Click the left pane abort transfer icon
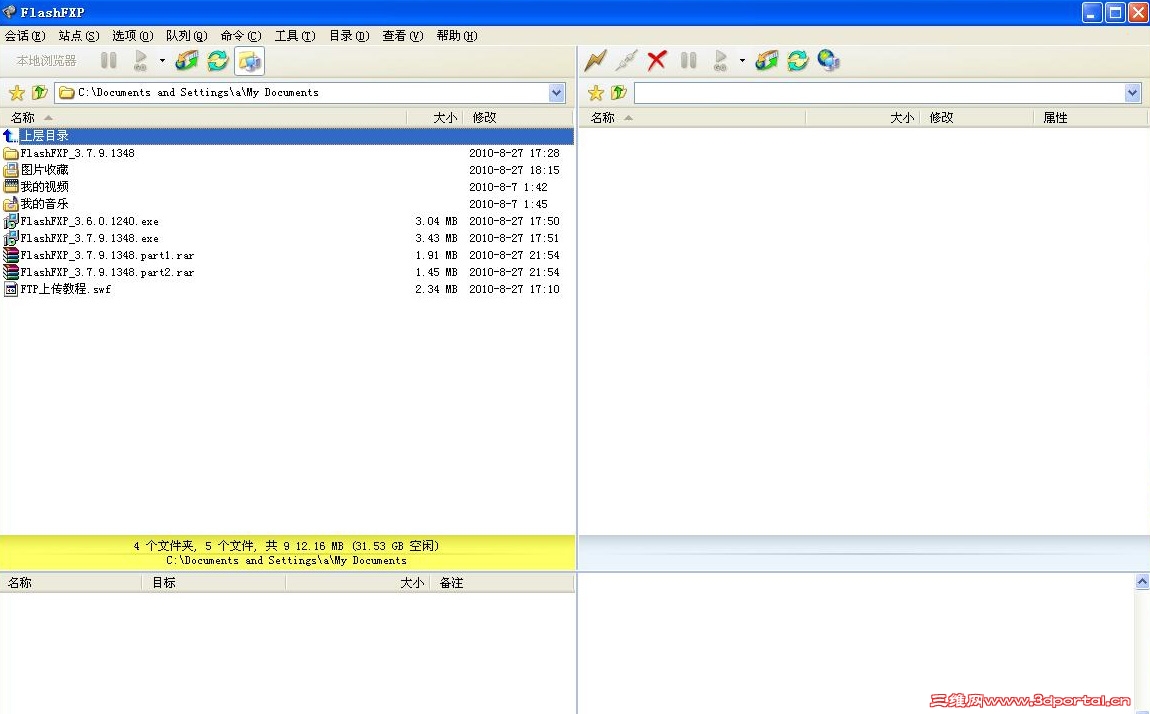 tap(187, 60)
